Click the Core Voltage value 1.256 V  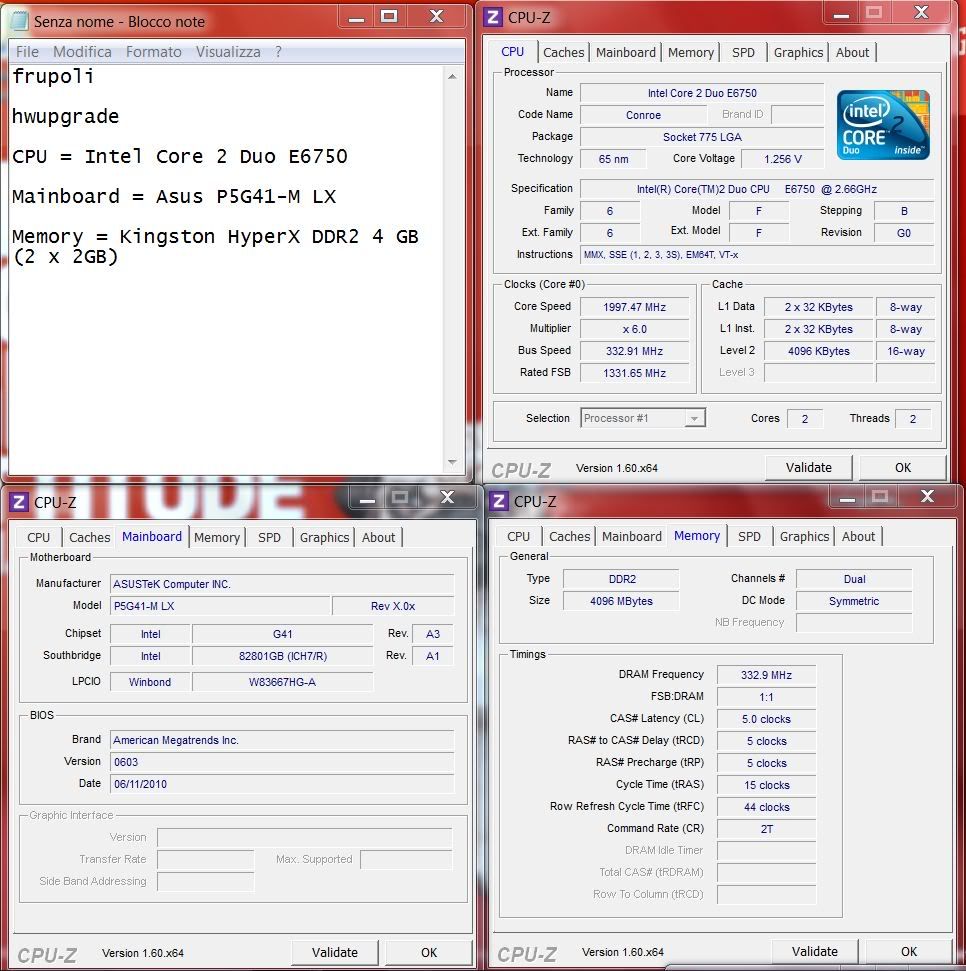[x=783, y=159]
